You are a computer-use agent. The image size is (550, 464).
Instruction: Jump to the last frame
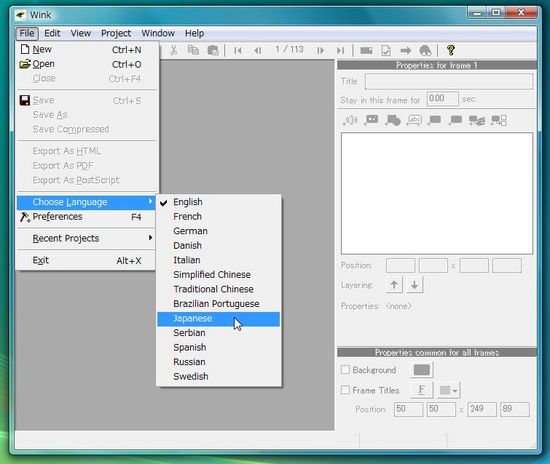(340, 51)
